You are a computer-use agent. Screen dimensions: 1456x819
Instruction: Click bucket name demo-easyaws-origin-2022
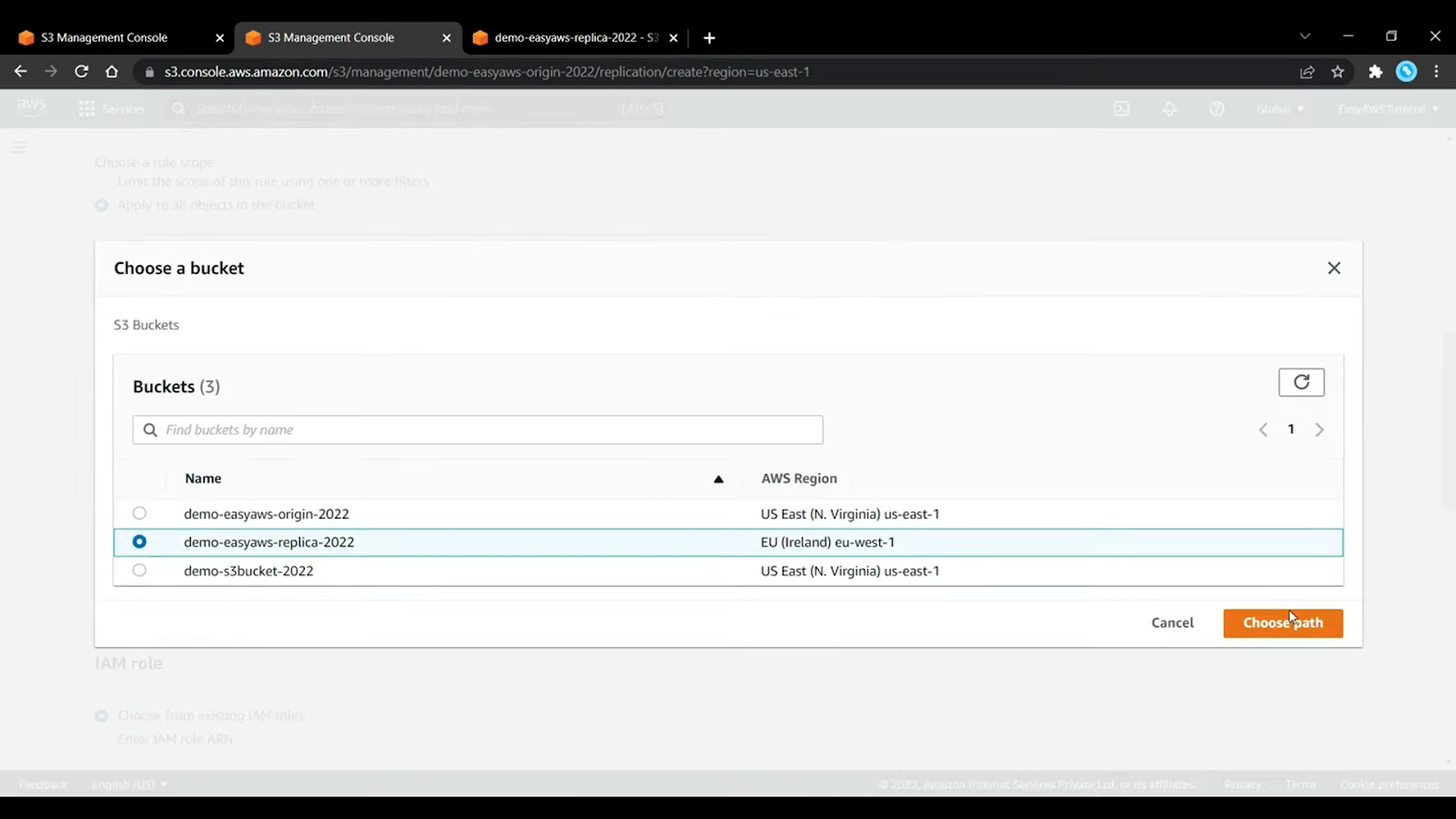click(267, 514)
